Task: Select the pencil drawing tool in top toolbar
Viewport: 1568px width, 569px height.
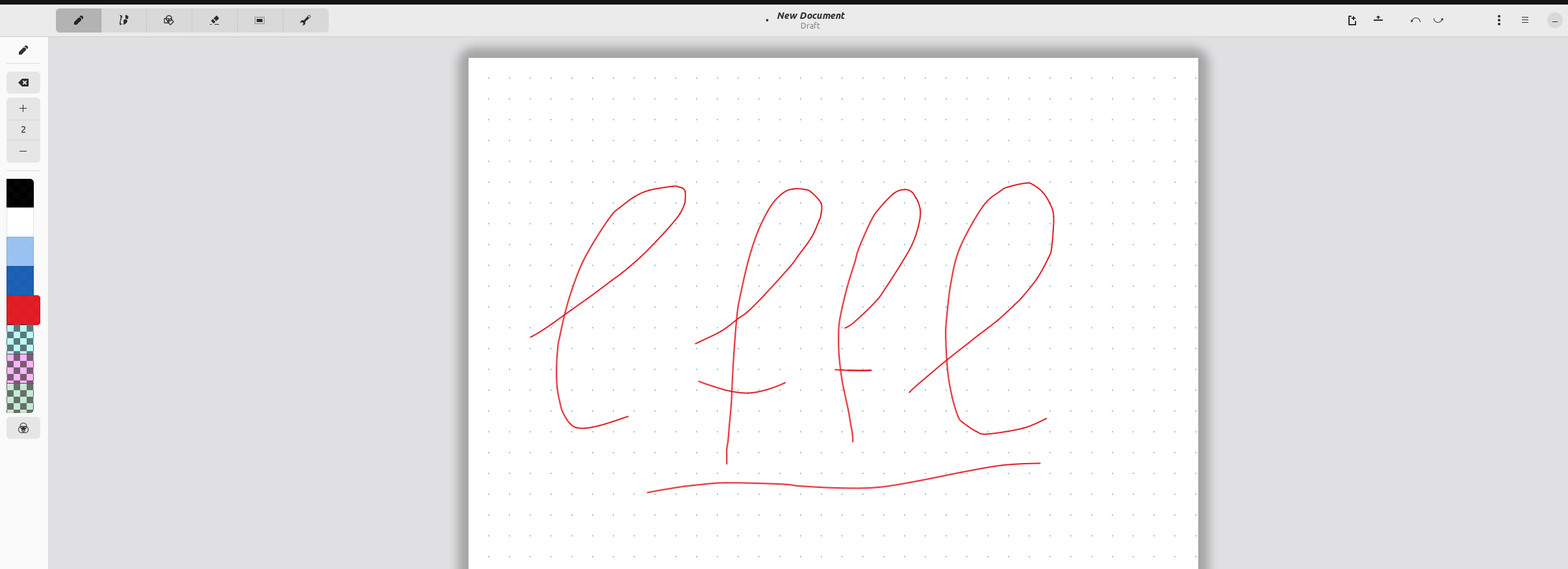Action: pyautogui.click(x=79, y=20)
